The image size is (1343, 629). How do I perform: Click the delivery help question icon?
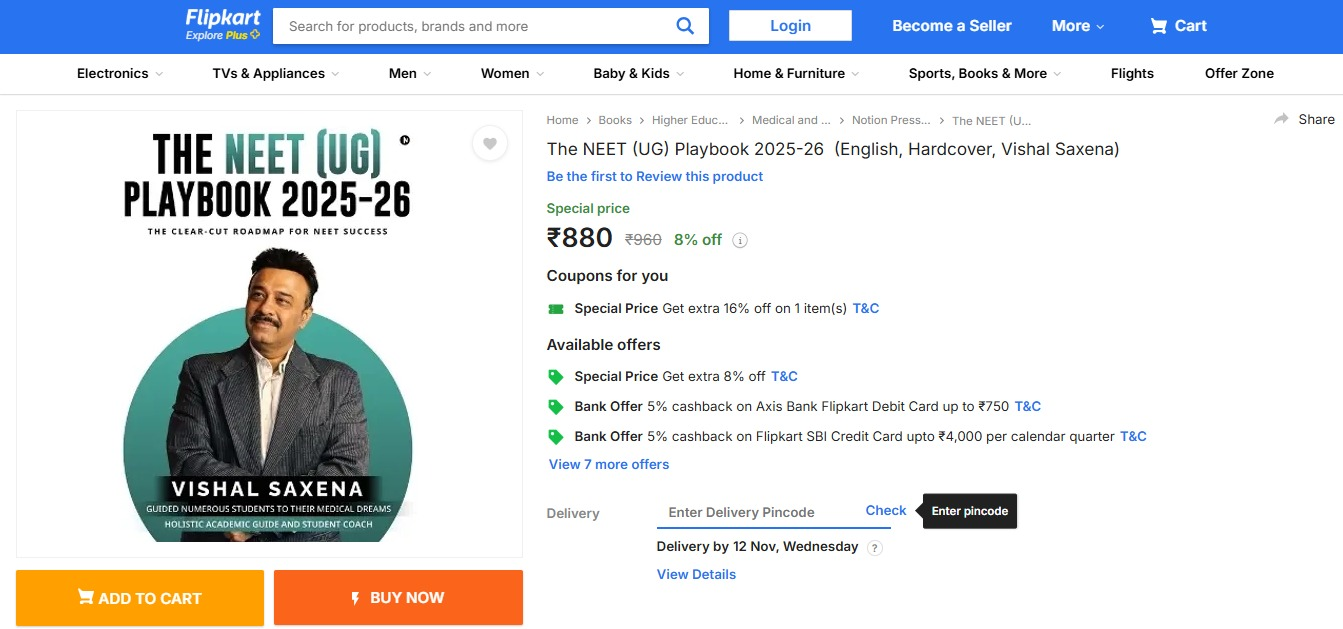click(x=875, y=548)
